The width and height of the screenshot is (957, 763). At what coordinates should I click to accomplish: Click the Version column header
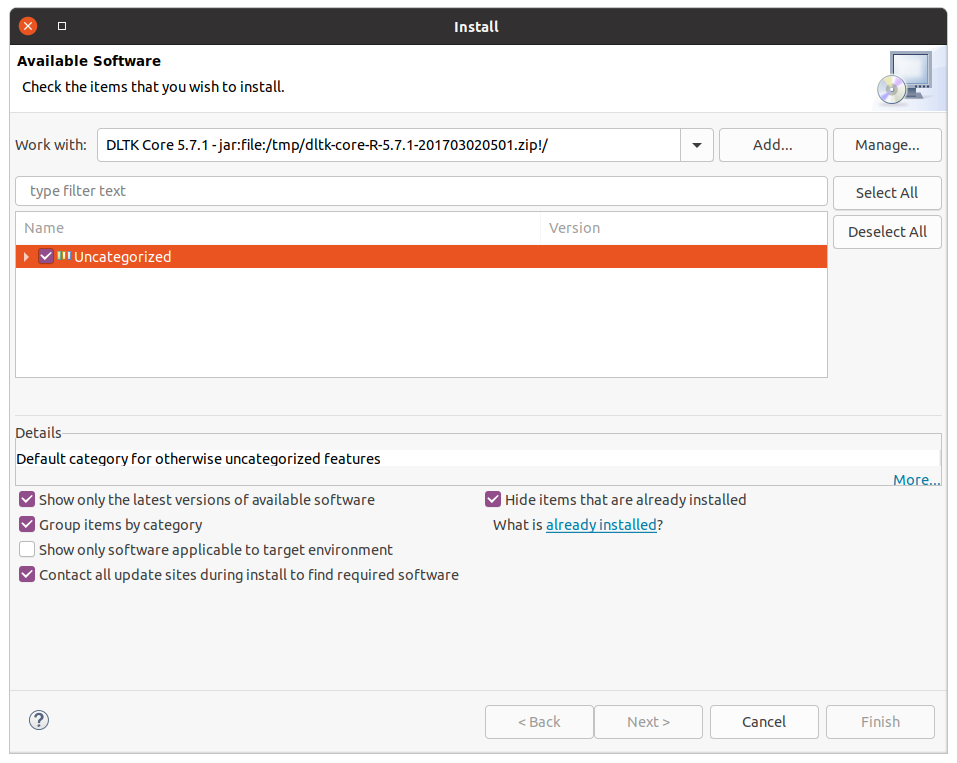pos(575,227)
